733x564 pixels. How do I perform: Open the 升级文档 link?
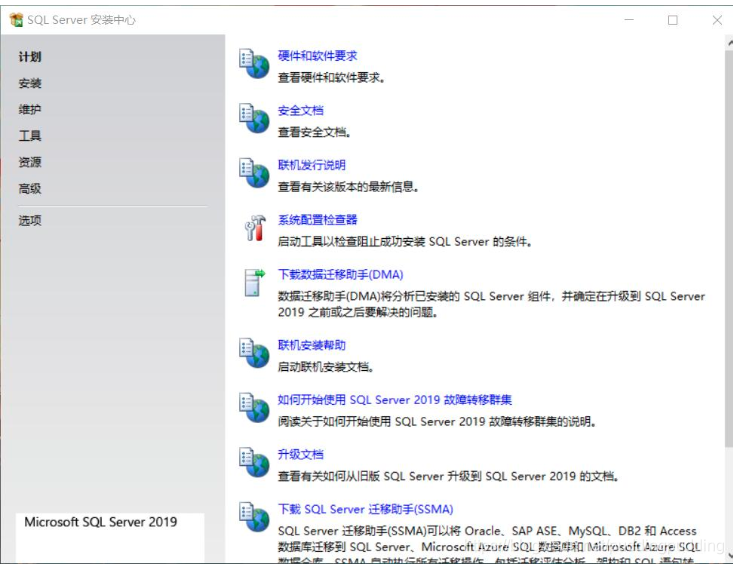click(x=301, y=455)
